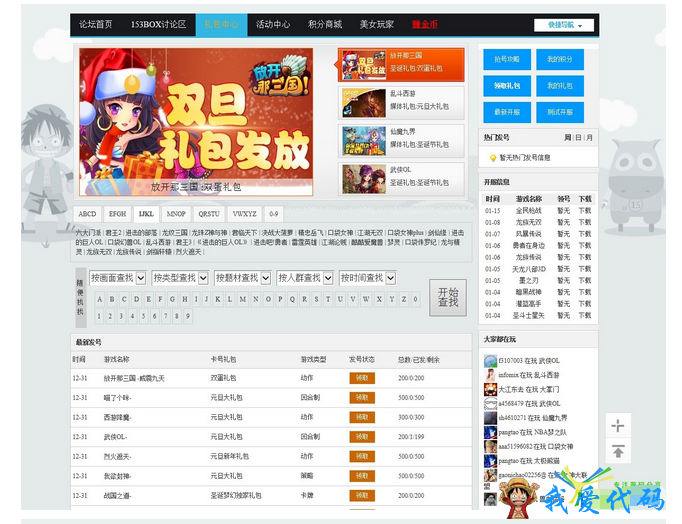Image resolution: width=682 pixels, height=524 pixels.
Task: Switch hot list to 周 view
Action: point(568,137)
